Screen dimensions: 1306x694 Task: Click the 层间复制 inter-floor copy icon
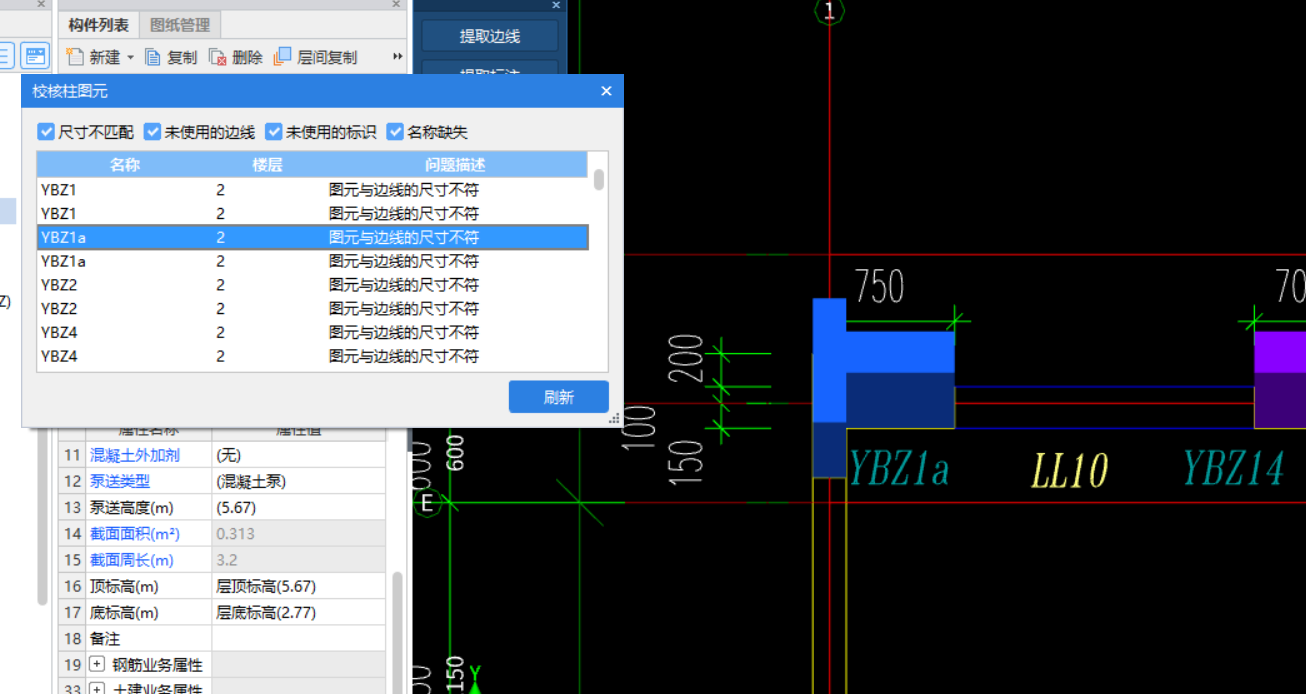tap(283, 57)
